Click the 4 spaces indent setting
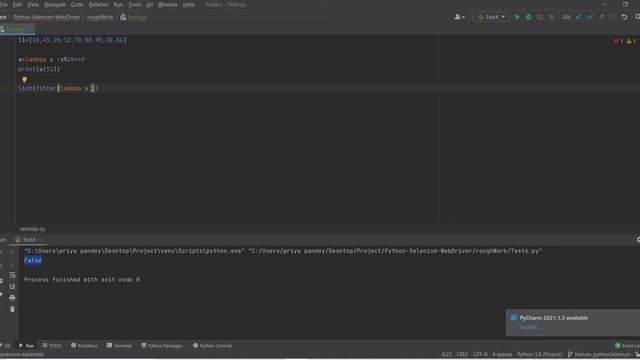 coord(502,354)
